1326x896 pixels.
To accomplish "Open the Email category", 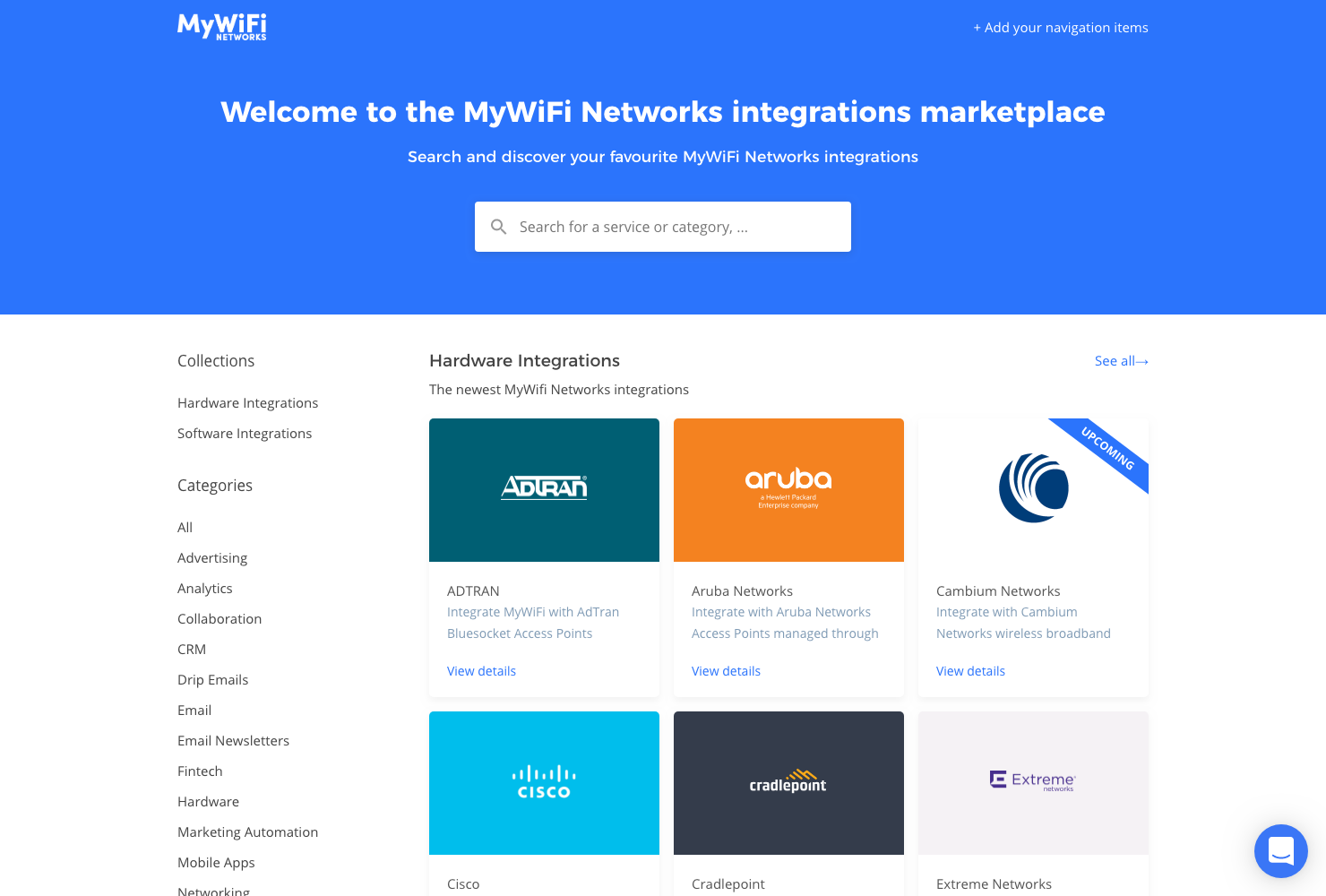I will pos(194,711).
